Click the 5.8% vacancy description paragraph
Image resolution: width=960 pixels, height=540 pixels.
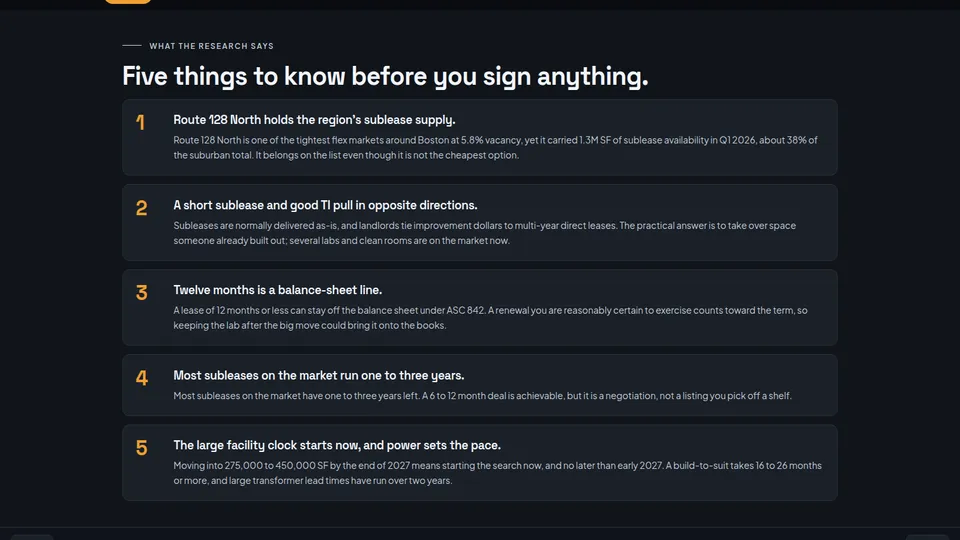click(x=495, y=148)
